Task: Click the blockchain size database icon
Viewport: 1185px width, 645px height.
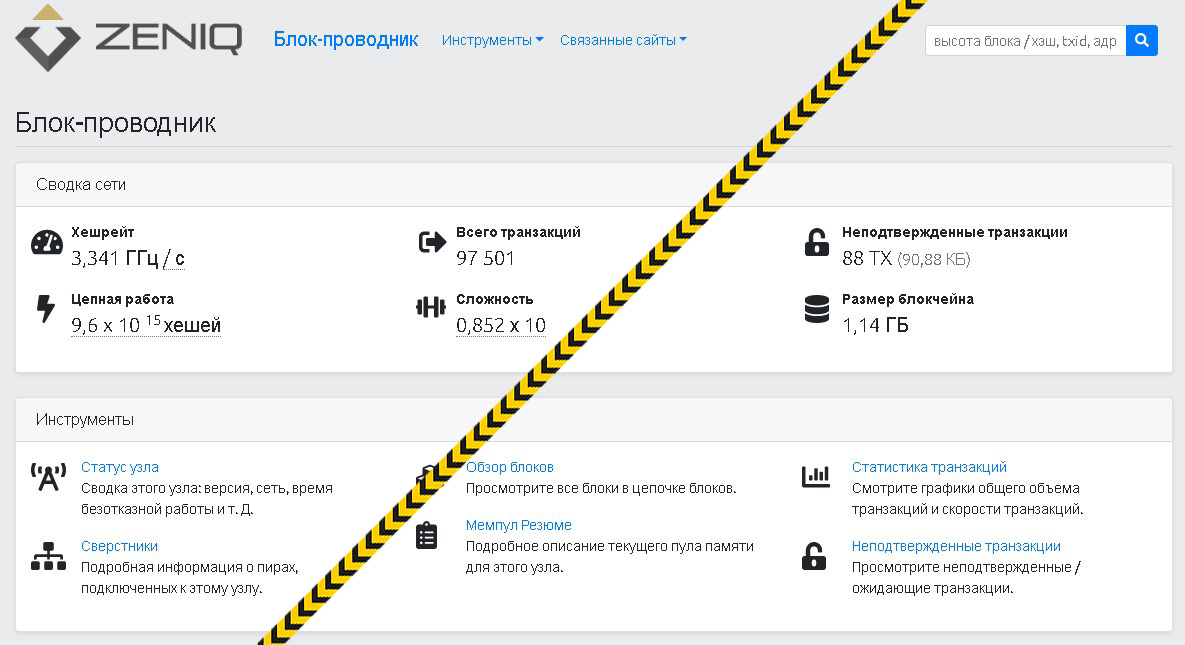Action: (x=817, y=309)
